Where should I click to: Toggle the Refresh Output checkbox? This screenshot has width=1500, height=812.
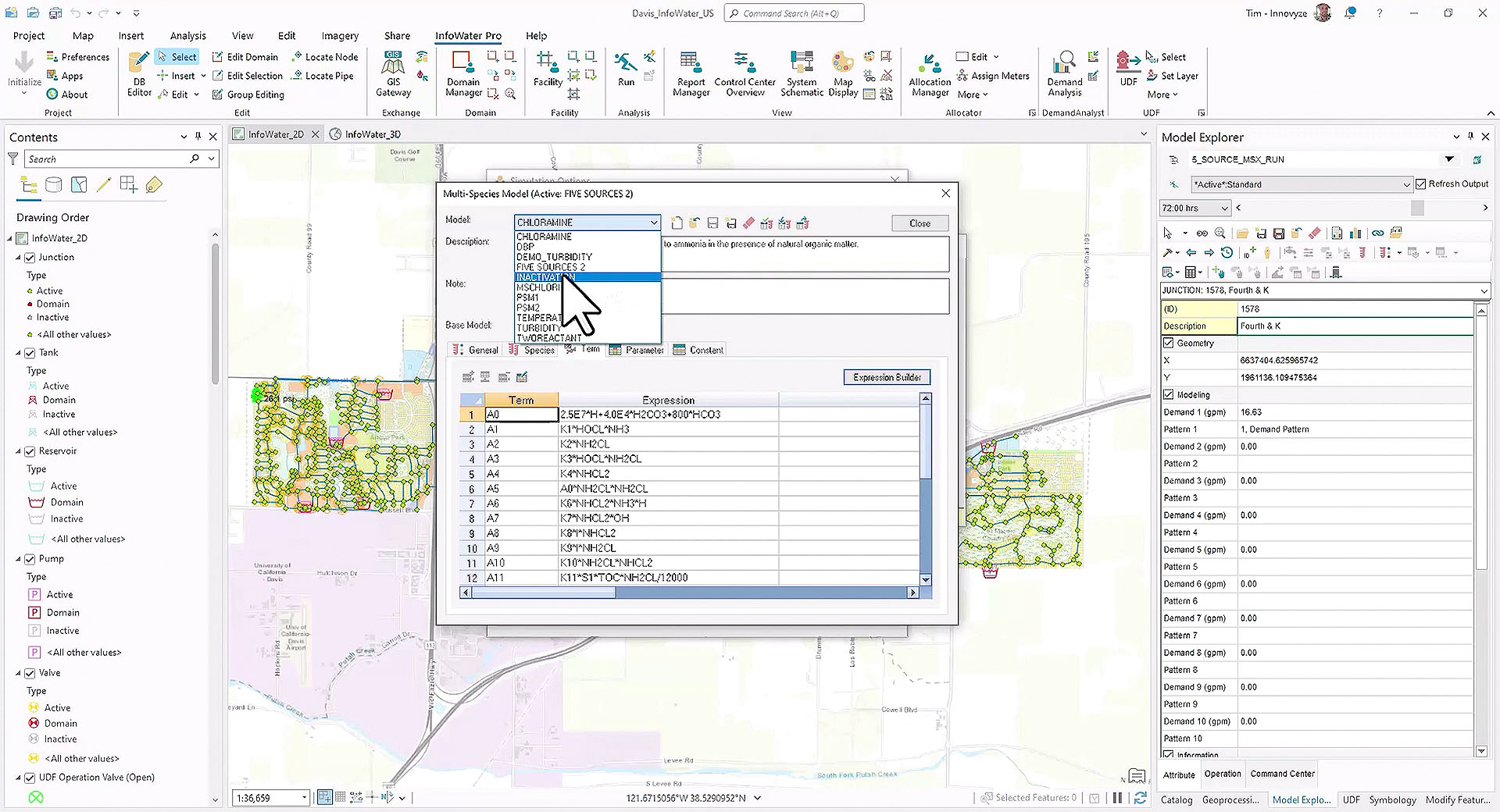1421,184
